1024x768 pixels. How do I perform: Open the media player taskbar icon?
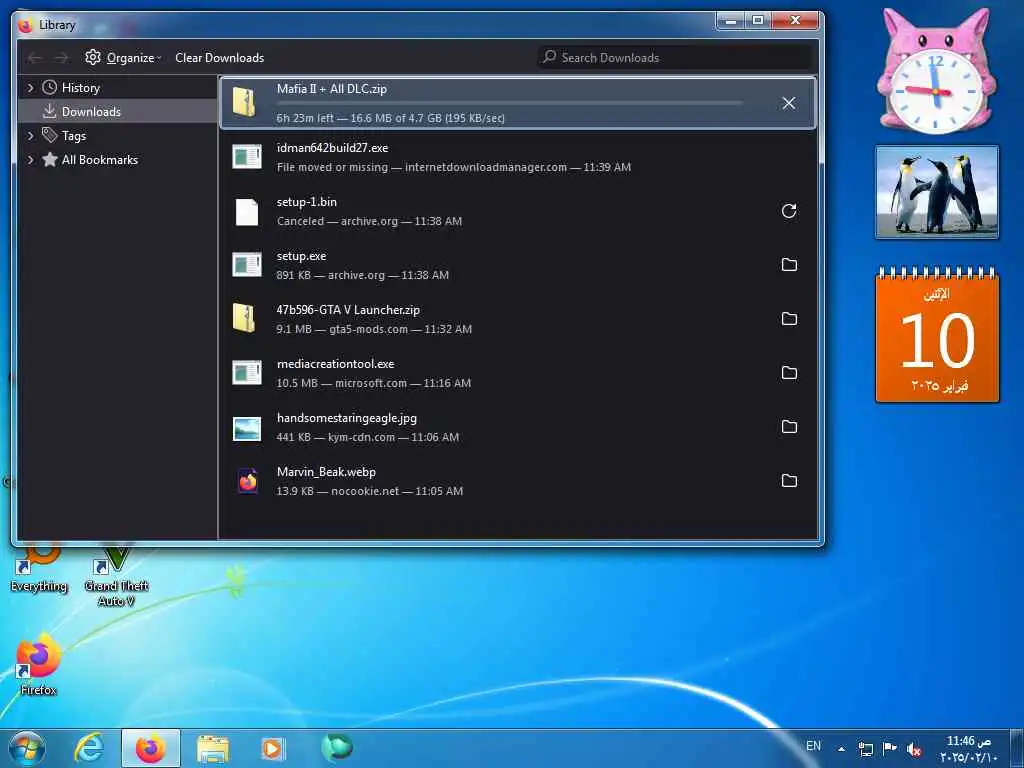coord(273,748)
